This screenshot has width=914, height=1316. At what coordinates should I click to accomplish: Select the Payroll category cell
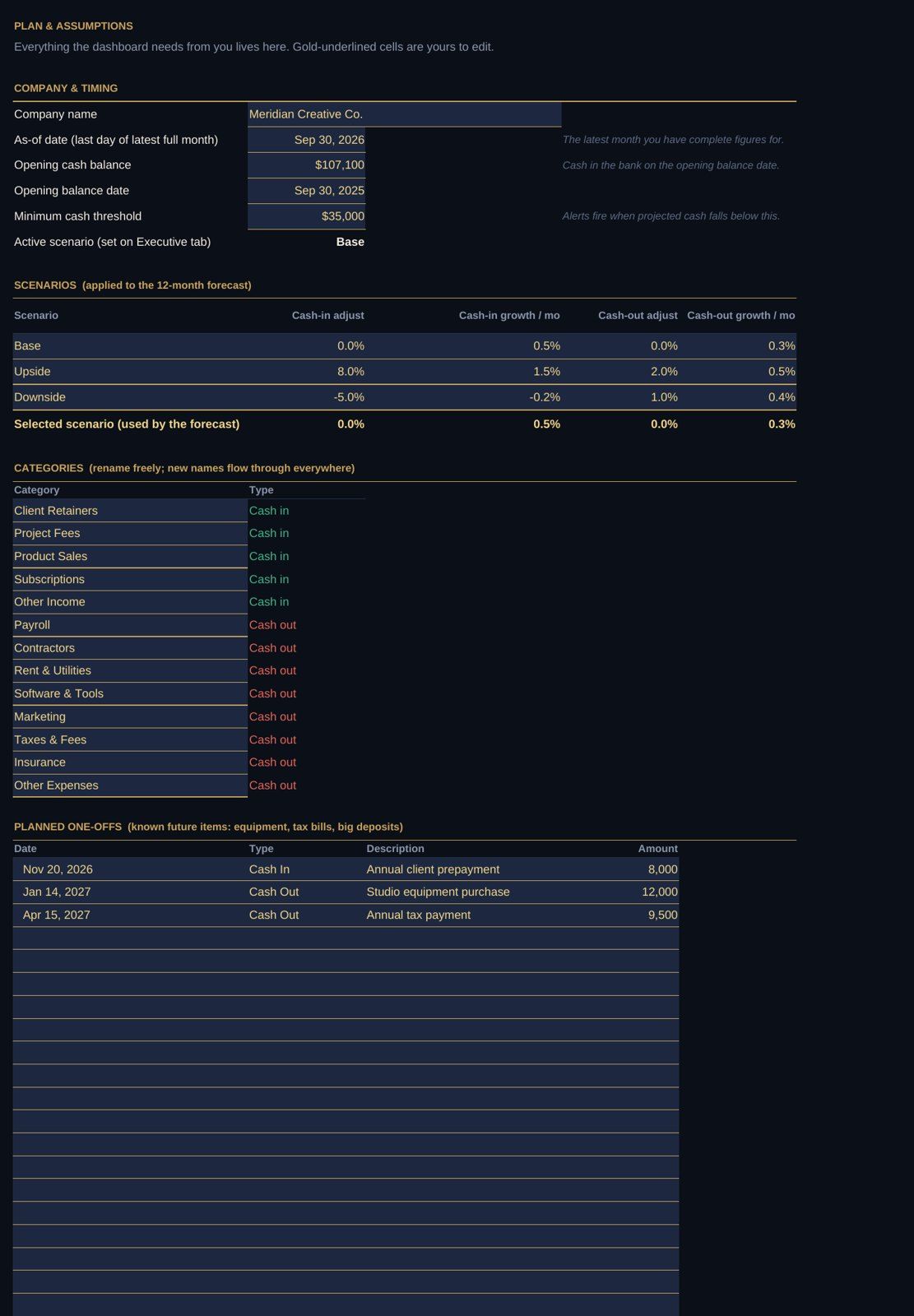[130, 625]
